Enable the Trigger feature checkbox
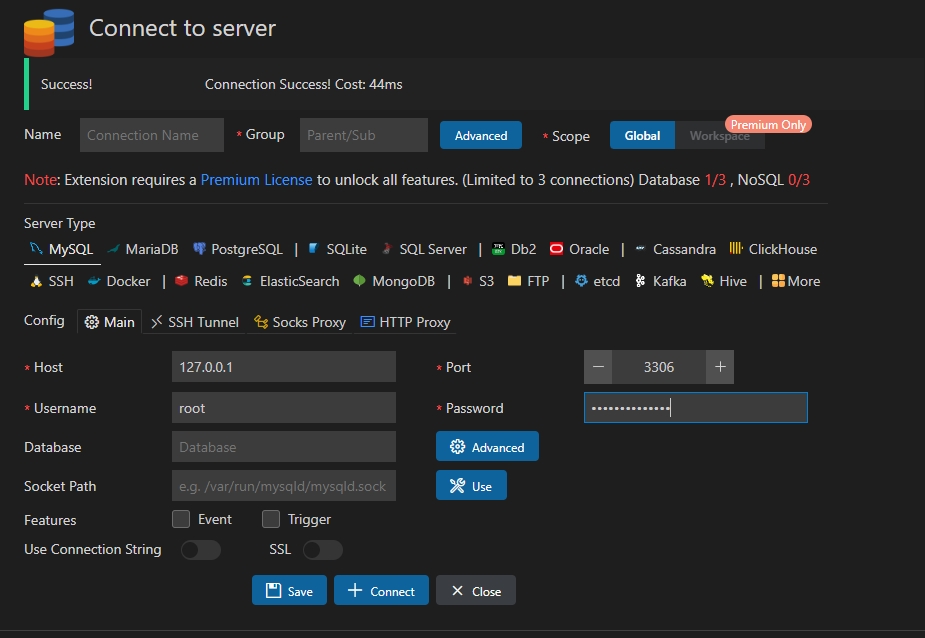925x638 pixels. click(x=271, y=519)
